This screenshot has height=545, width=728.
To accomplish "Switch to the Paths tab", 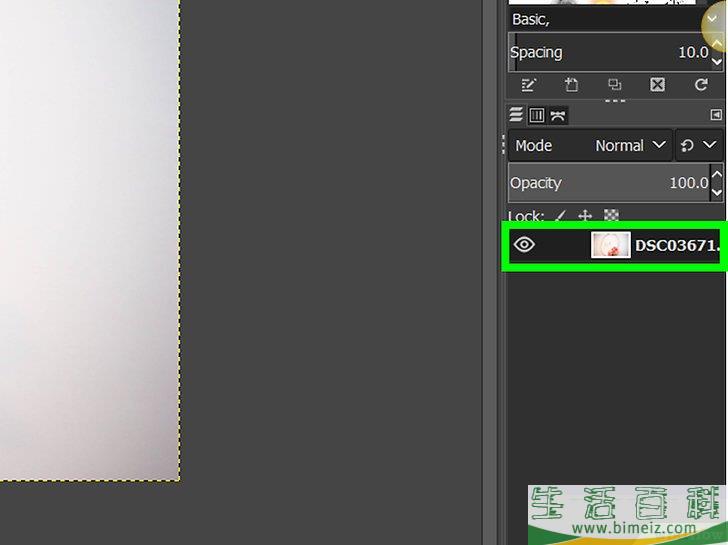I will coord(558,115).
